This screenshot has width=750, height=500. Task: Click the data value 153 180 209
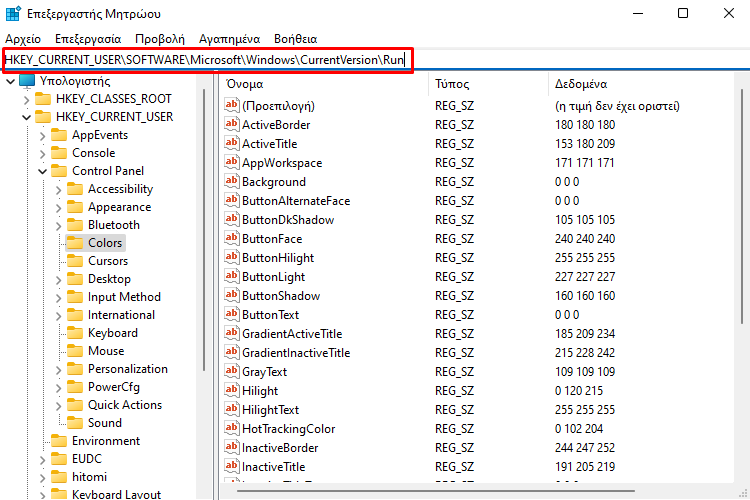point(585,144)
